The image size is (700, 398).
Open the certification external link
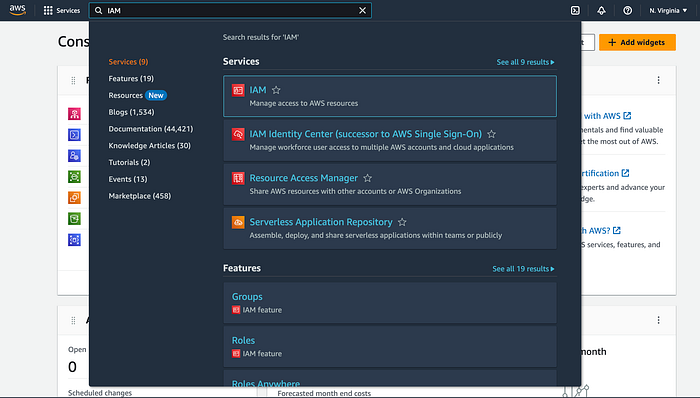coord(605,173)
